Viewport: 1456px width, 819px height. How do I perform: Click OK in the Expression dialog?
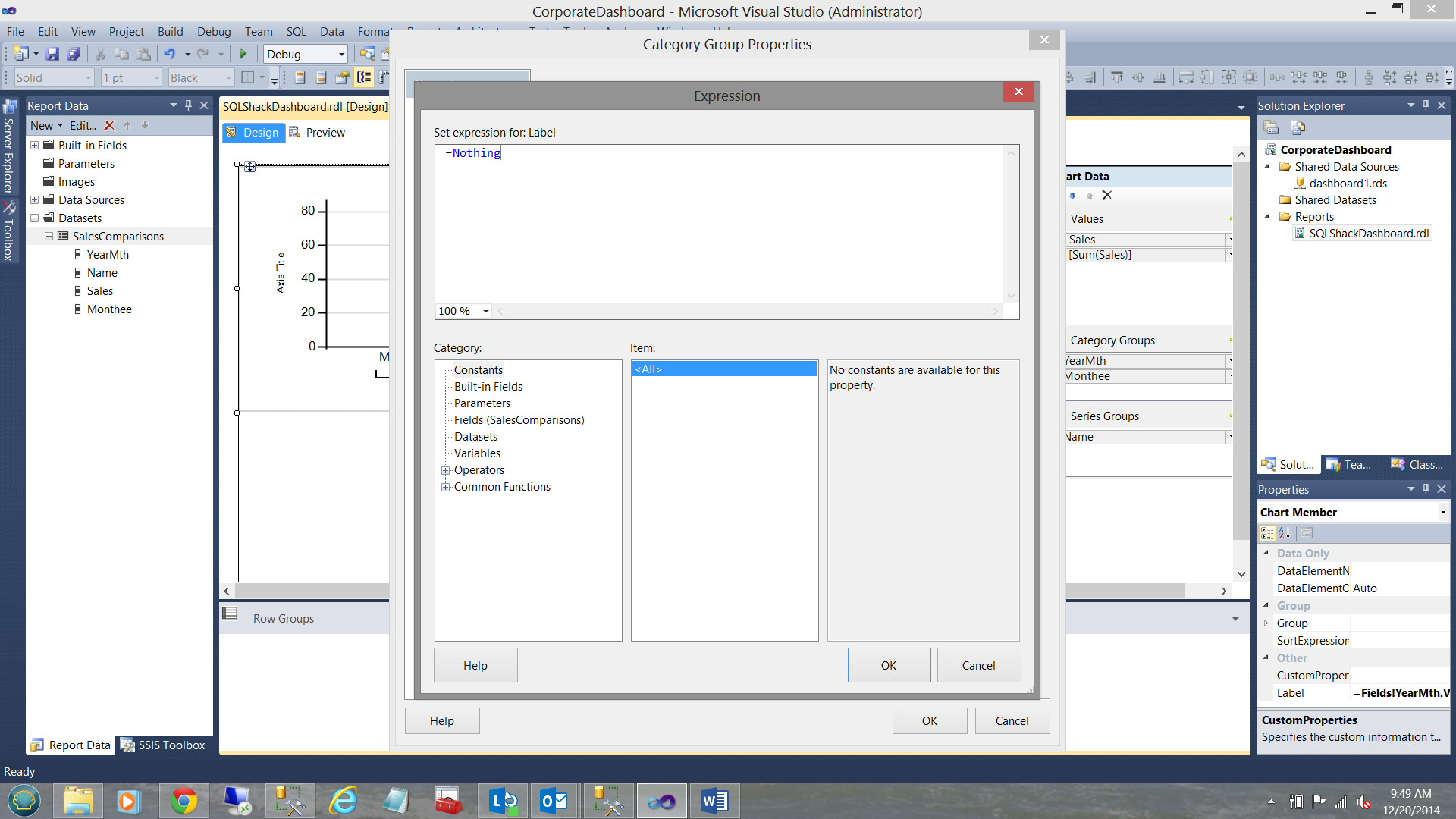889,665
